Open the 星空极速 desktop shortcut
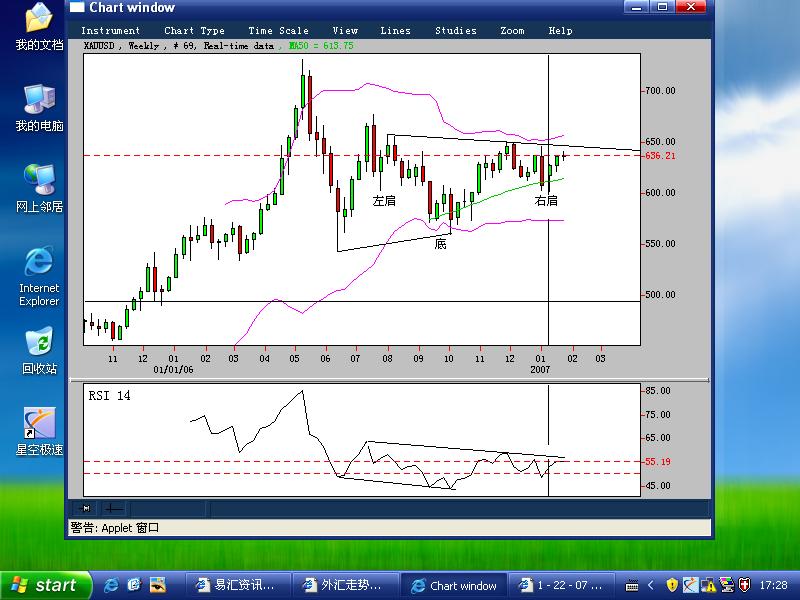This screenshot has height=600, width=800. click(39, 431)
